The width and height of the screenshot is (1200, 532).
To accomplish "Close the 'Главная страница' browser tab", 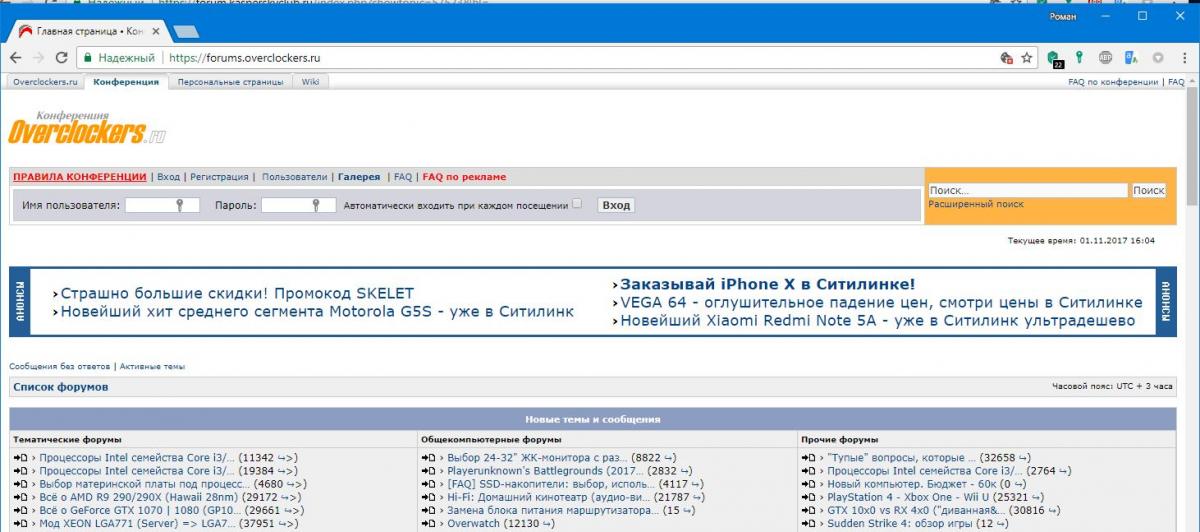I will 158,31.
